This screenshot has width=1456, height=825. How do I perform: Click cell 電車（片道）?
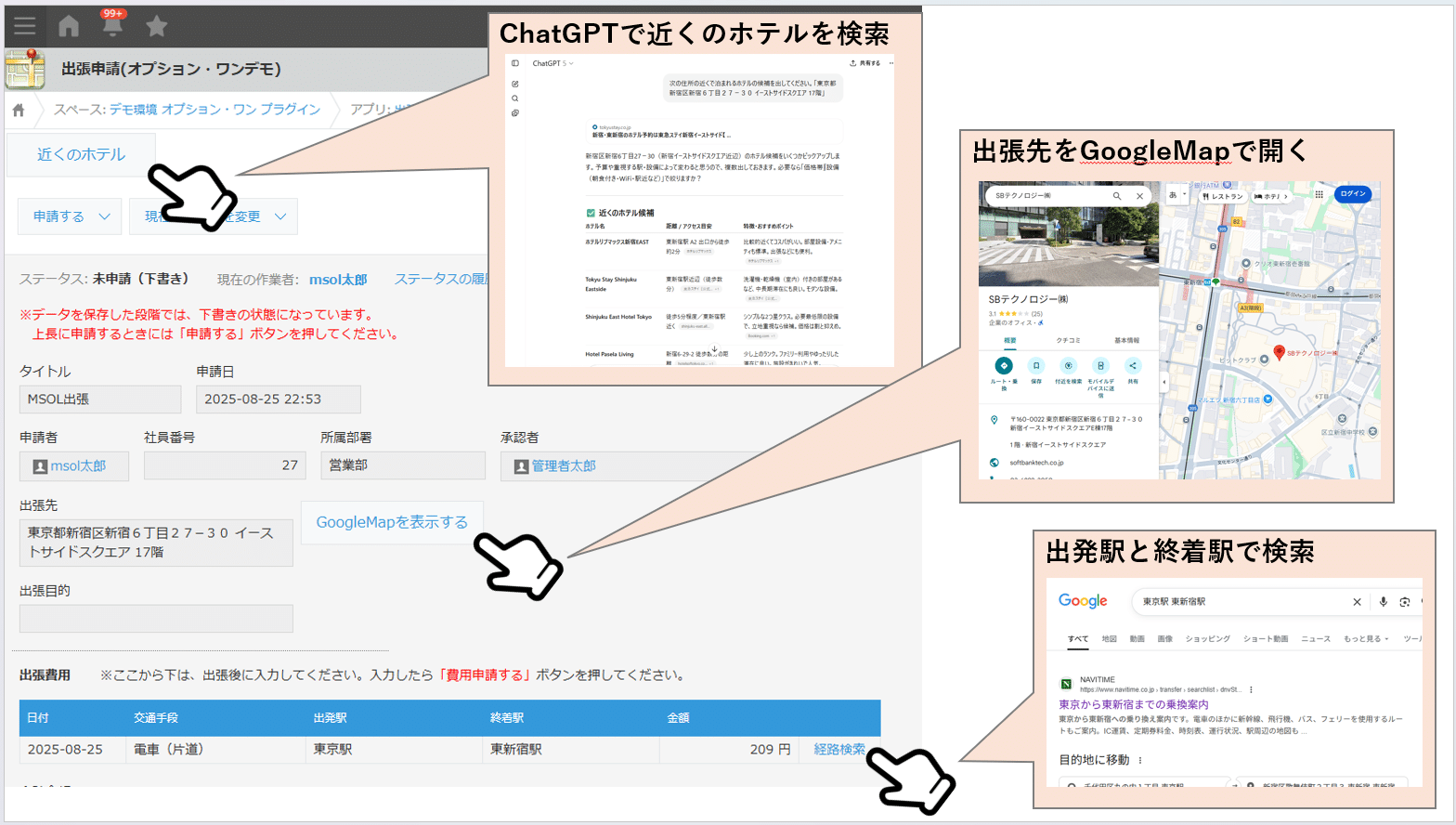[x=215, y=750]
